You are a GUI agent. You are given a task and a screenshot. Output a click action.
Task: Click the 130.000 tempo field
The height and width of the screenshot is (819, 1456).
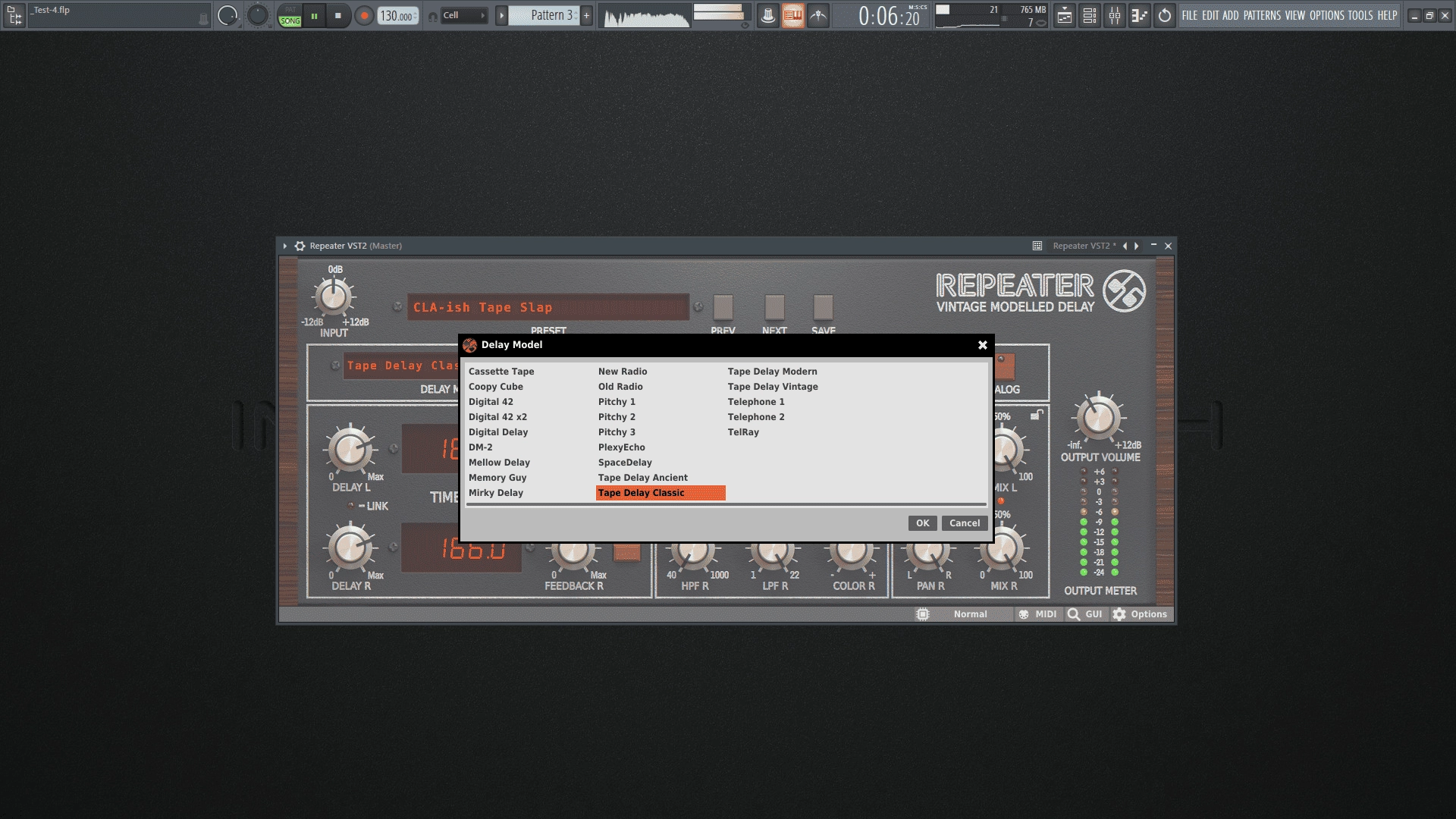pos(398,16)
